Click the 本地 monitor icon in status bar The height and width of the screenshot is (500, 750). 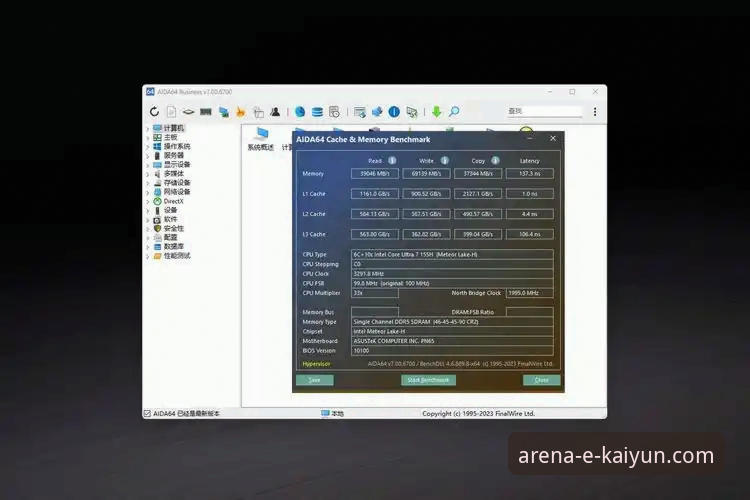325,413
